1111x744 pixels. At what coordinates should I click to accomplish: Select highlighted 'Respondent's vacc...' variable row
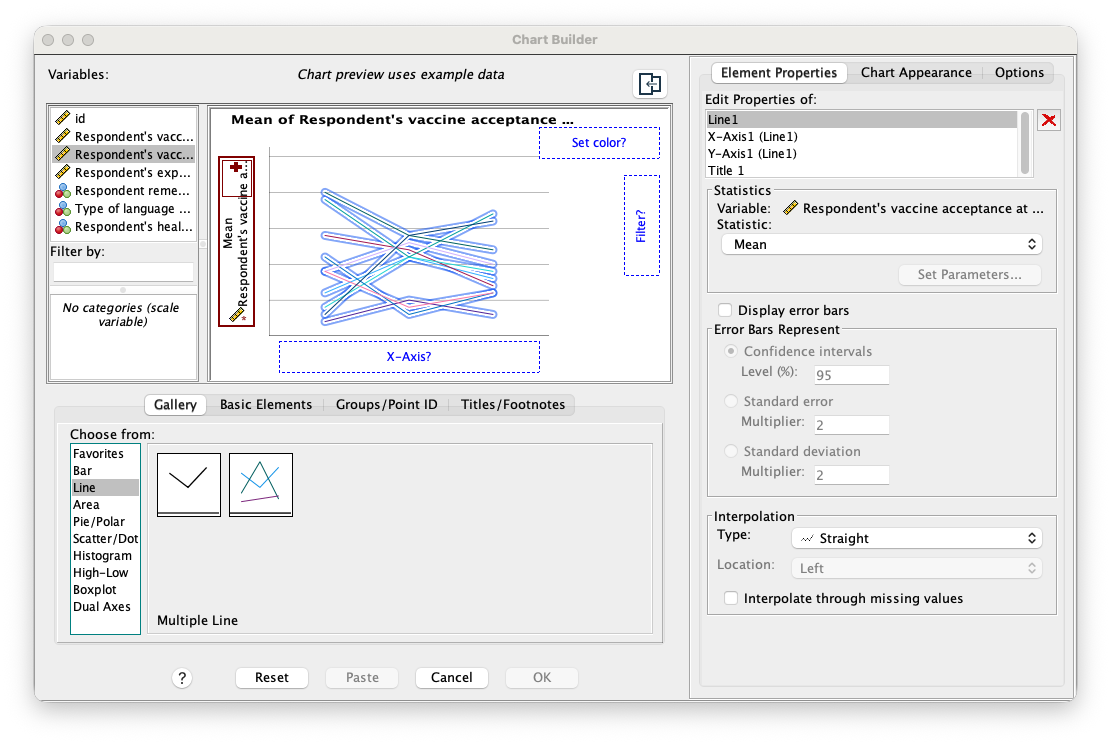point(123,154)
